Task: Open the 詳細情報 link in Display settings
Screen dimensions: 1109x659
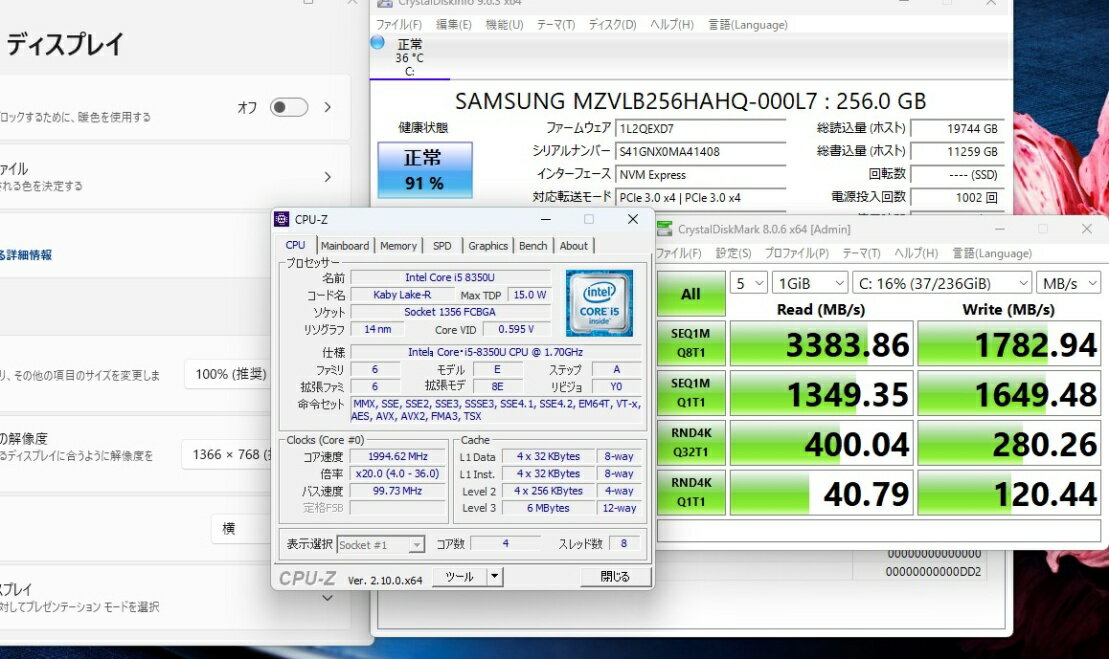Action: coord(26,255)
